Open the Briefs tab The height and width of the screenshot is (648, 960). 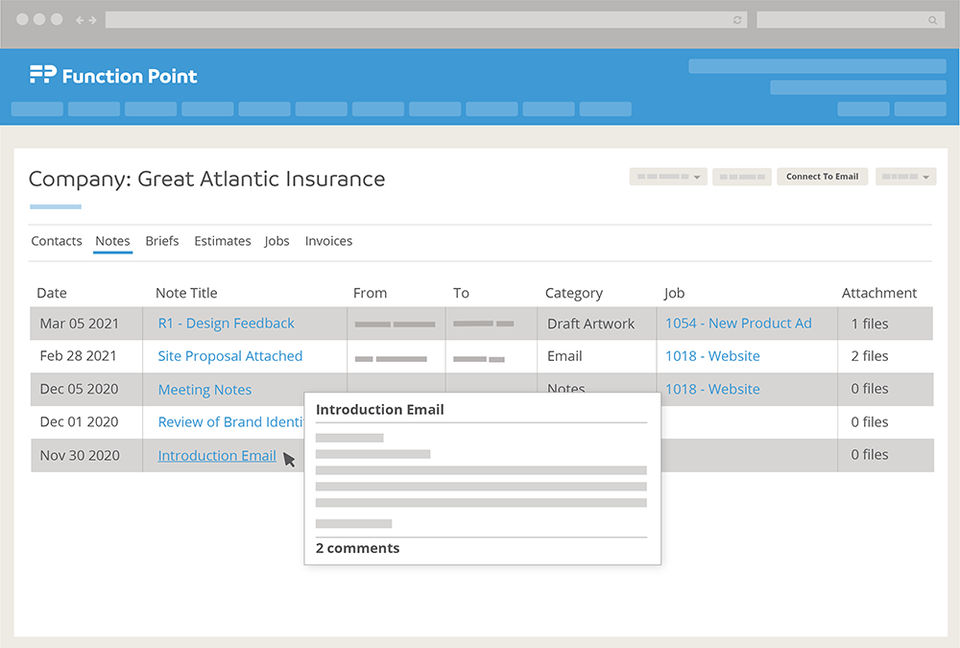coord(162,241)
